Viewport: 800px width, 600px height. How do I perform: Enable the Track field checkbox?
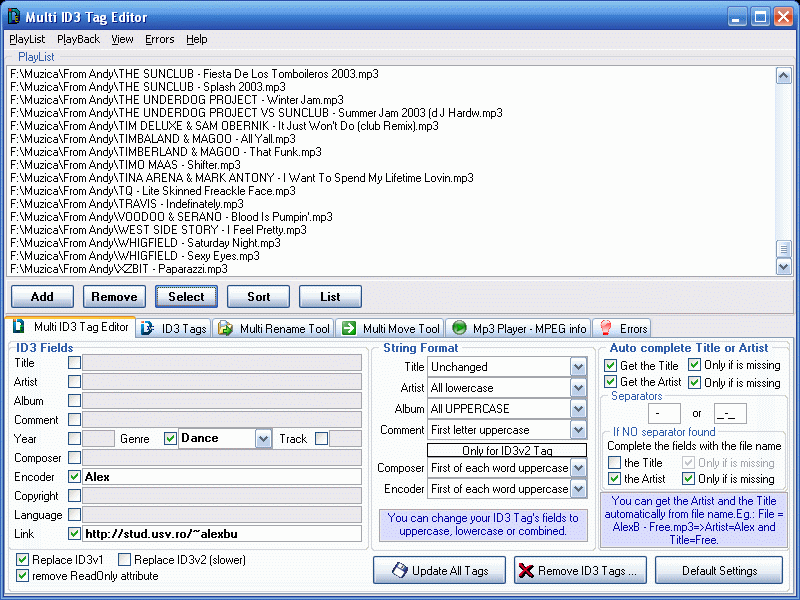point(321,438)
